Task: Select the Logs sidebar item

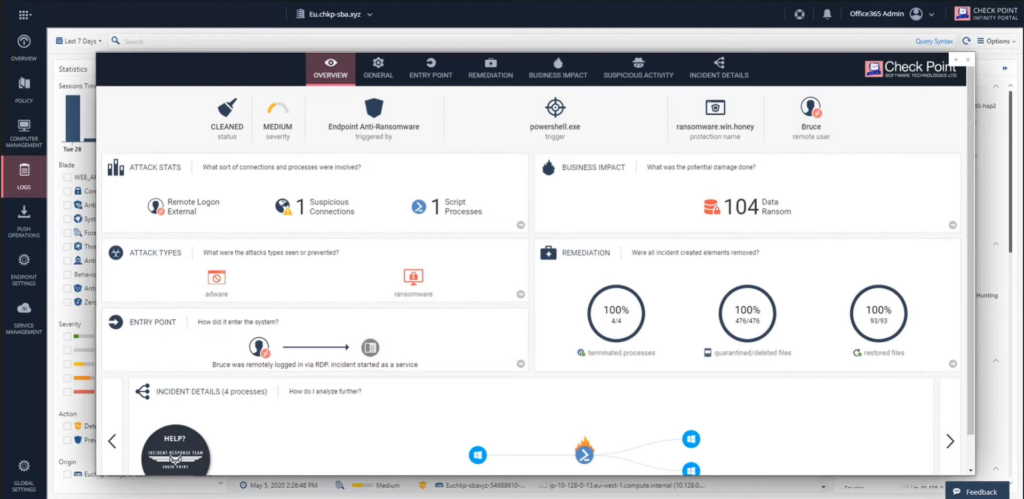Action: tap(24, 176)
